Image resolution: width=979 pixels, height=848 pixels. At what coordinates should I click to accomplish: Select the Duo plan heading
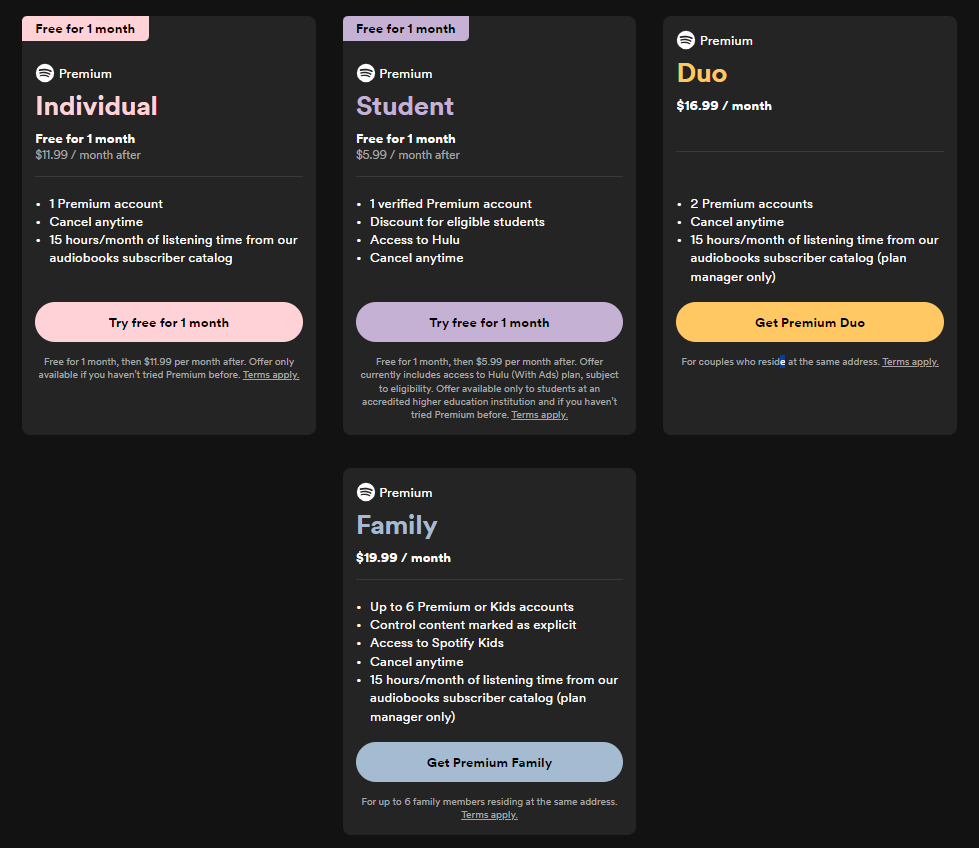pos(702,73)
